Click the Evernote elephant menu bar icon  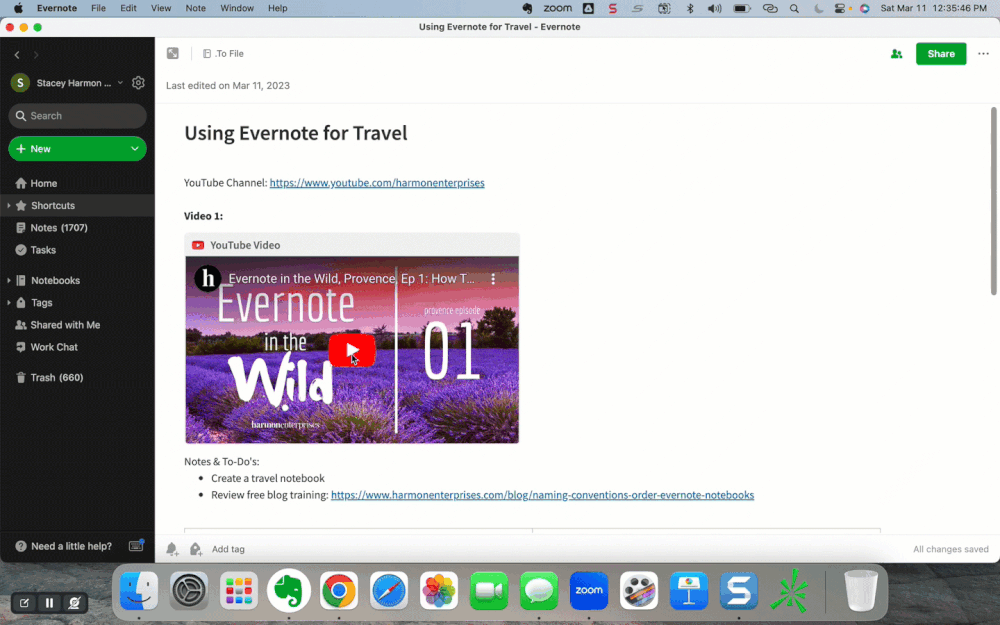(x=527, y=8)
